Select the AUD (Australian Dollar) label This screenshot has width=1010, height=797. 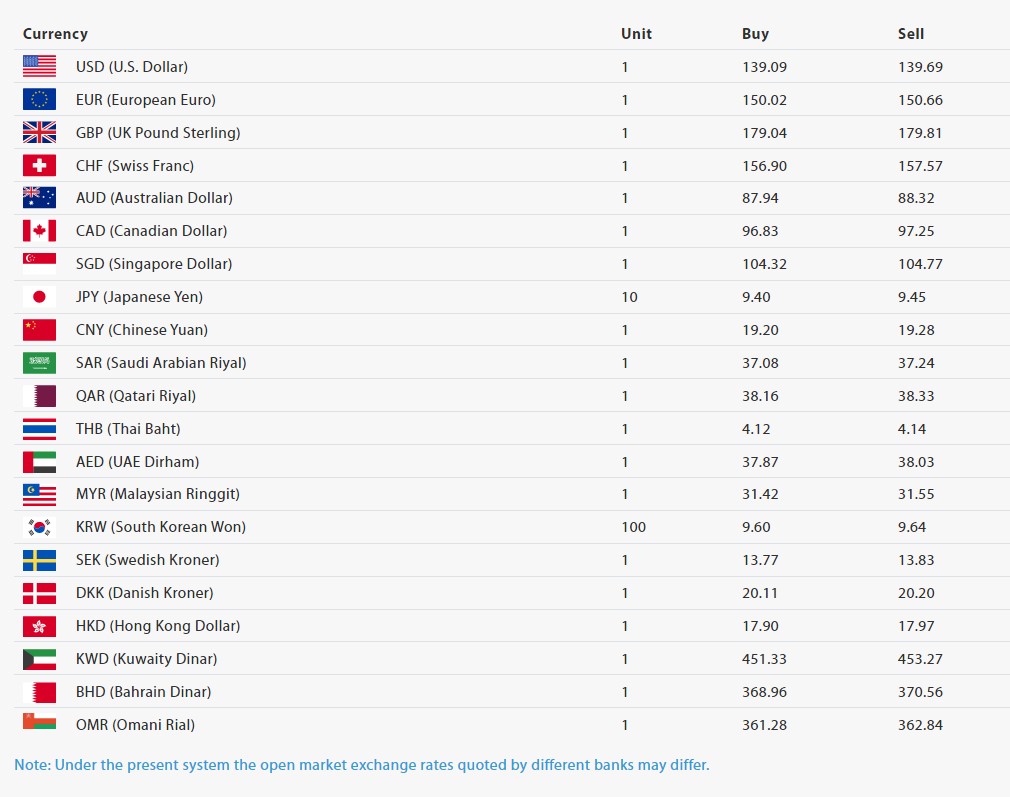click(x=154, y=198)
